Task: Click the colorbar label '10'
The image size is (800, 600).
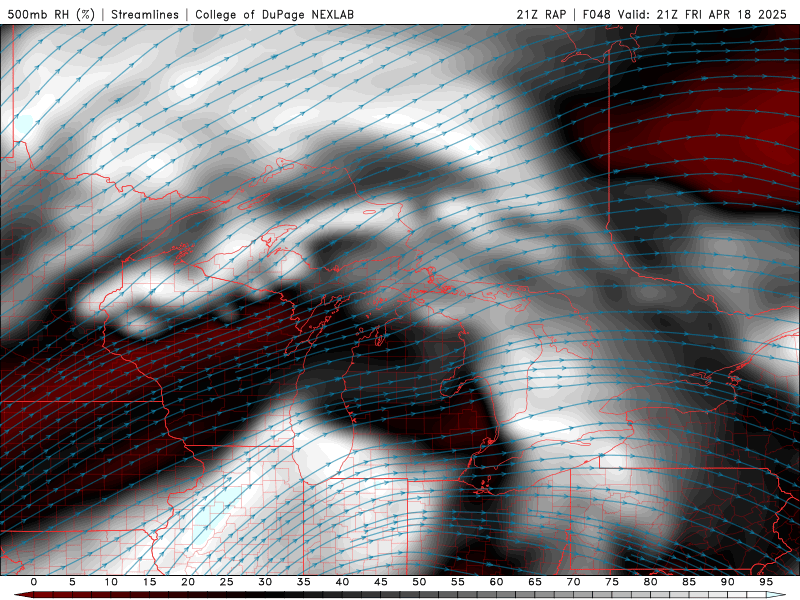Action: click(111, 582)
